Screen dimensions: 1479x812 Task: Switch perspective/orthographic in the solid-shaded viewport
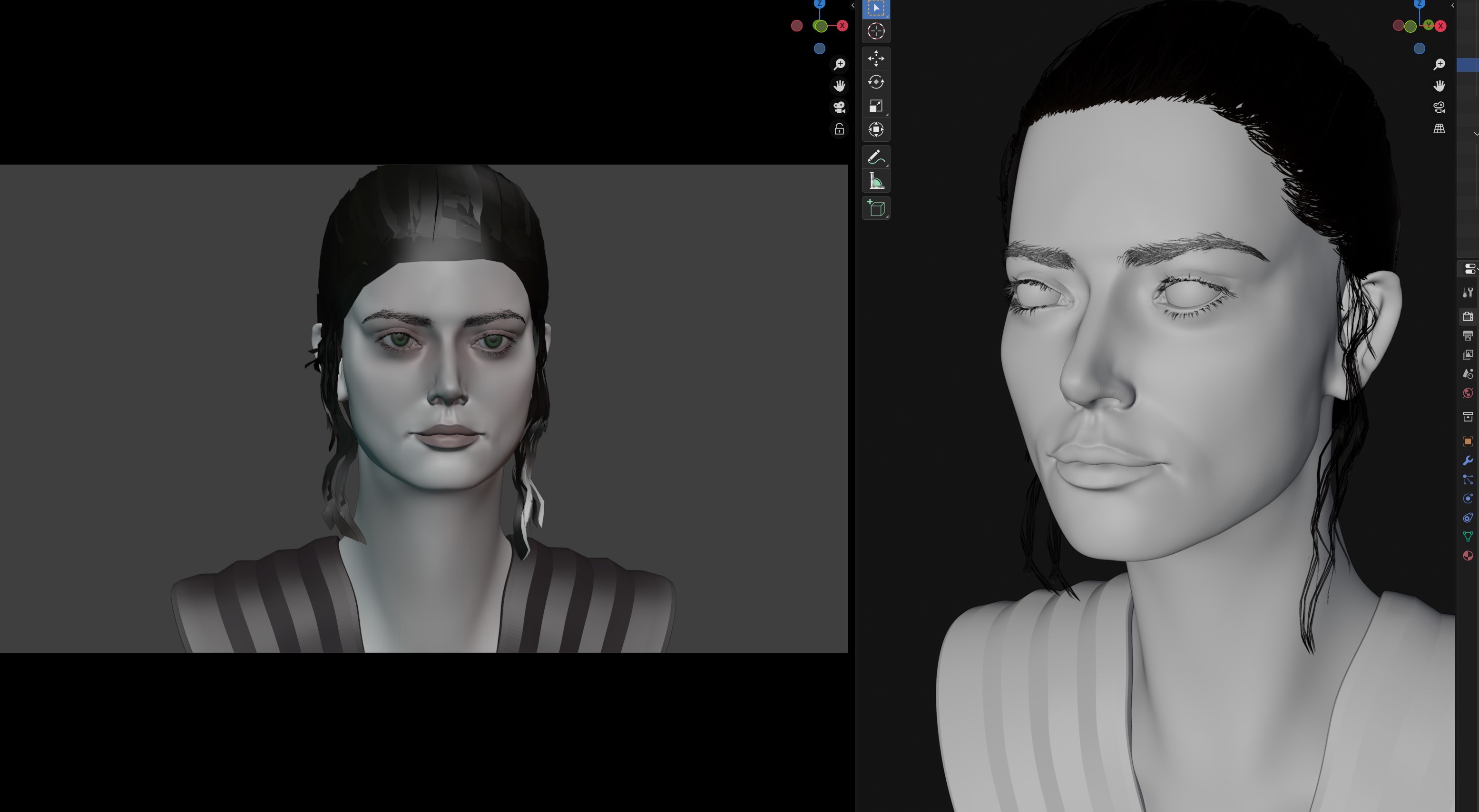point(1439,128)
